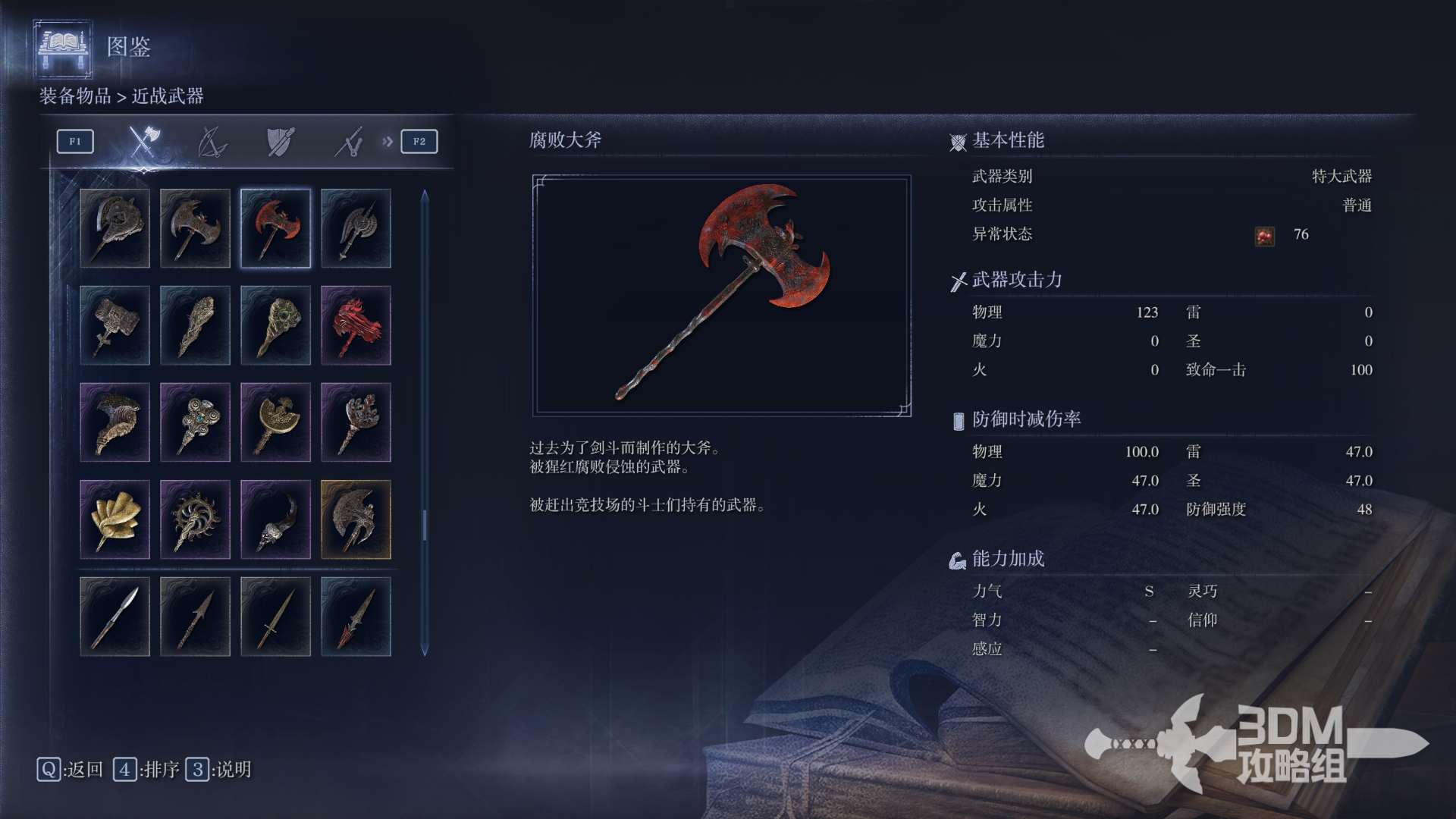Switch to the bow ranged weapons tab
Image resolution: width=1456 pixels, height=819 pixels.
coord(212,142)
